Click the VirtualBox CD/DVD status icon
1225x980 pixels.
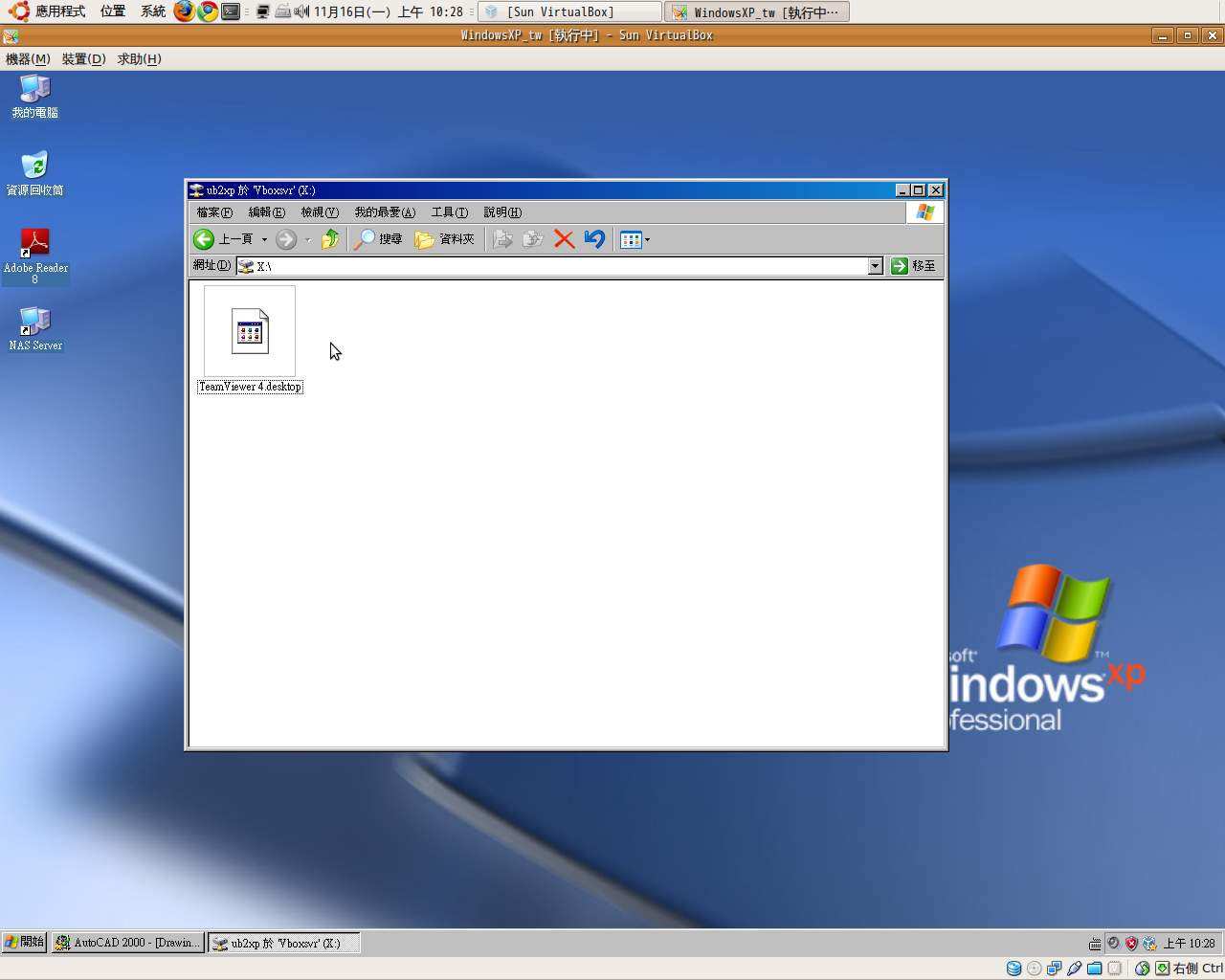click(1034, 969)
